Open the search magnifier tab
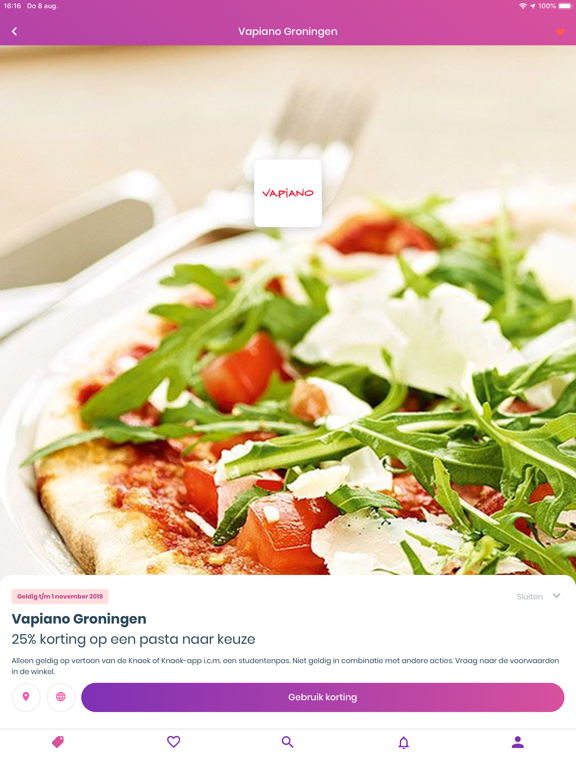 click(288, 742)
